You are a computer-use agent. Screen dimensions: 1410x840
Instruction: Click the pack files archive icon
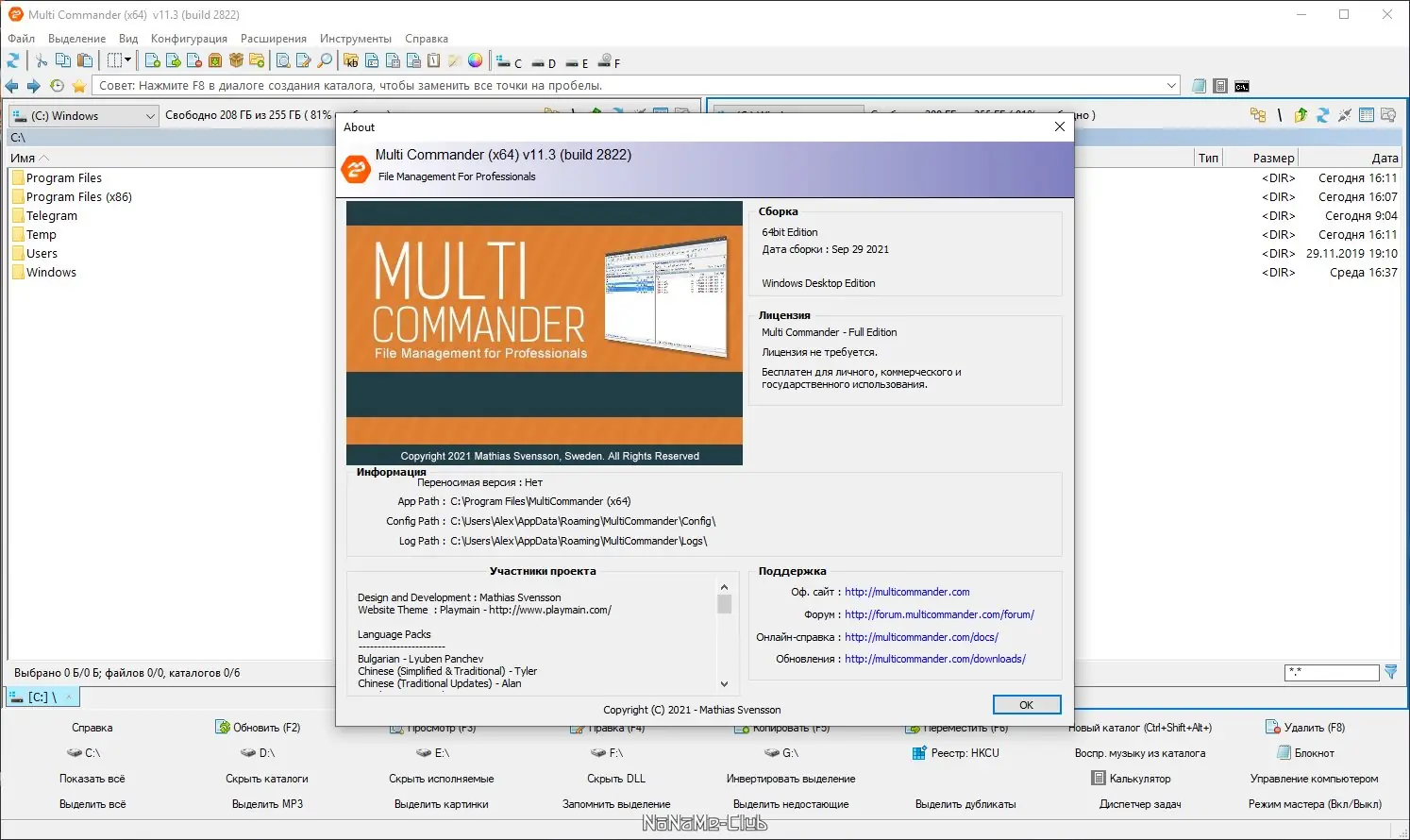[215, 60]
